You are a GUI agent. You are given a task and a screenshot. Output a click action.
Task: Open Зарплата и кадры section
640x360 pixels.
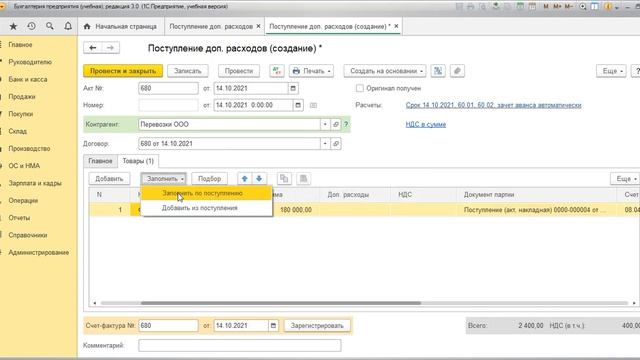click(x=35, y=183)
